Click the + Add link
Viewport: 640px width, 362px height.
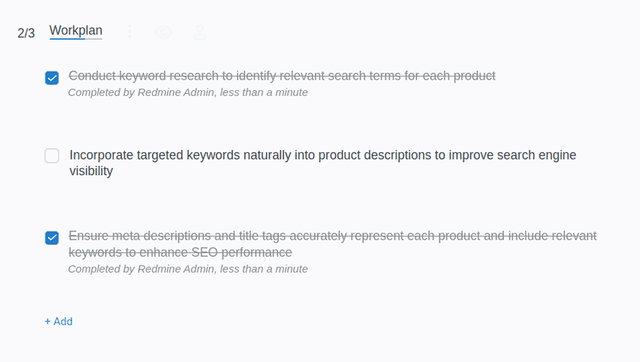click(x=58, y=322)
